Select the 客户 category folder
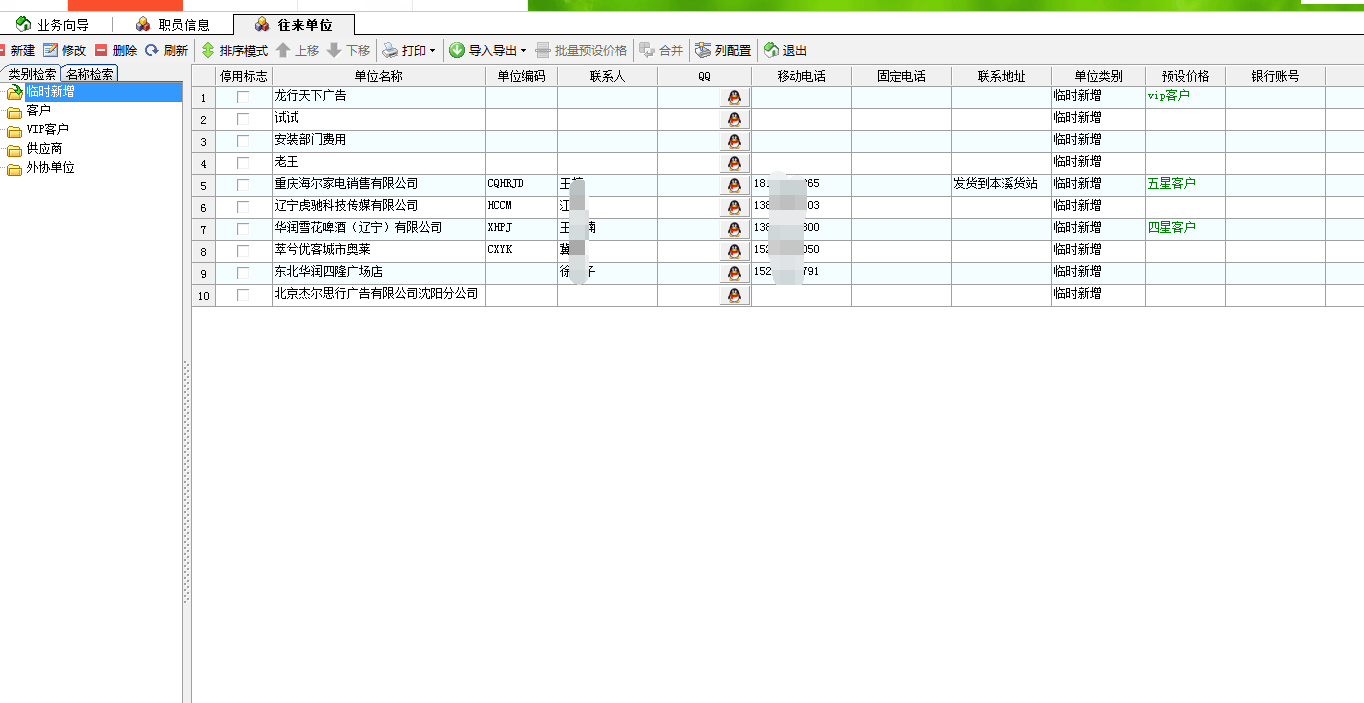 [x=38, y=110]
